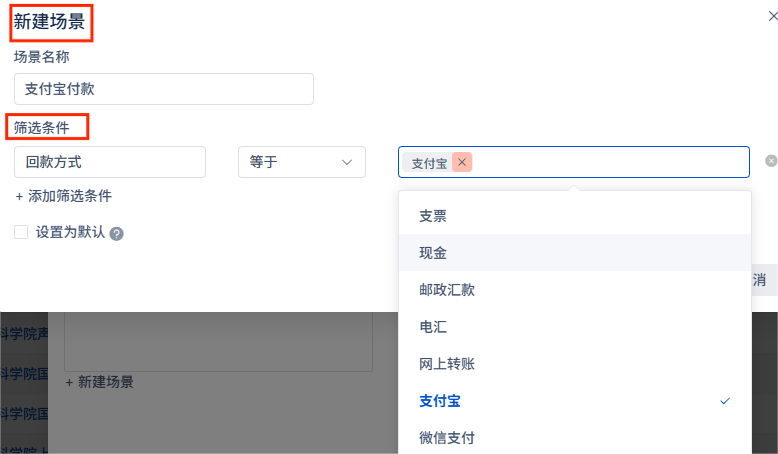This screenshot has width=778, height=454.
Task: Select 微信支付 from the list
Action: (x=575, y=437)
